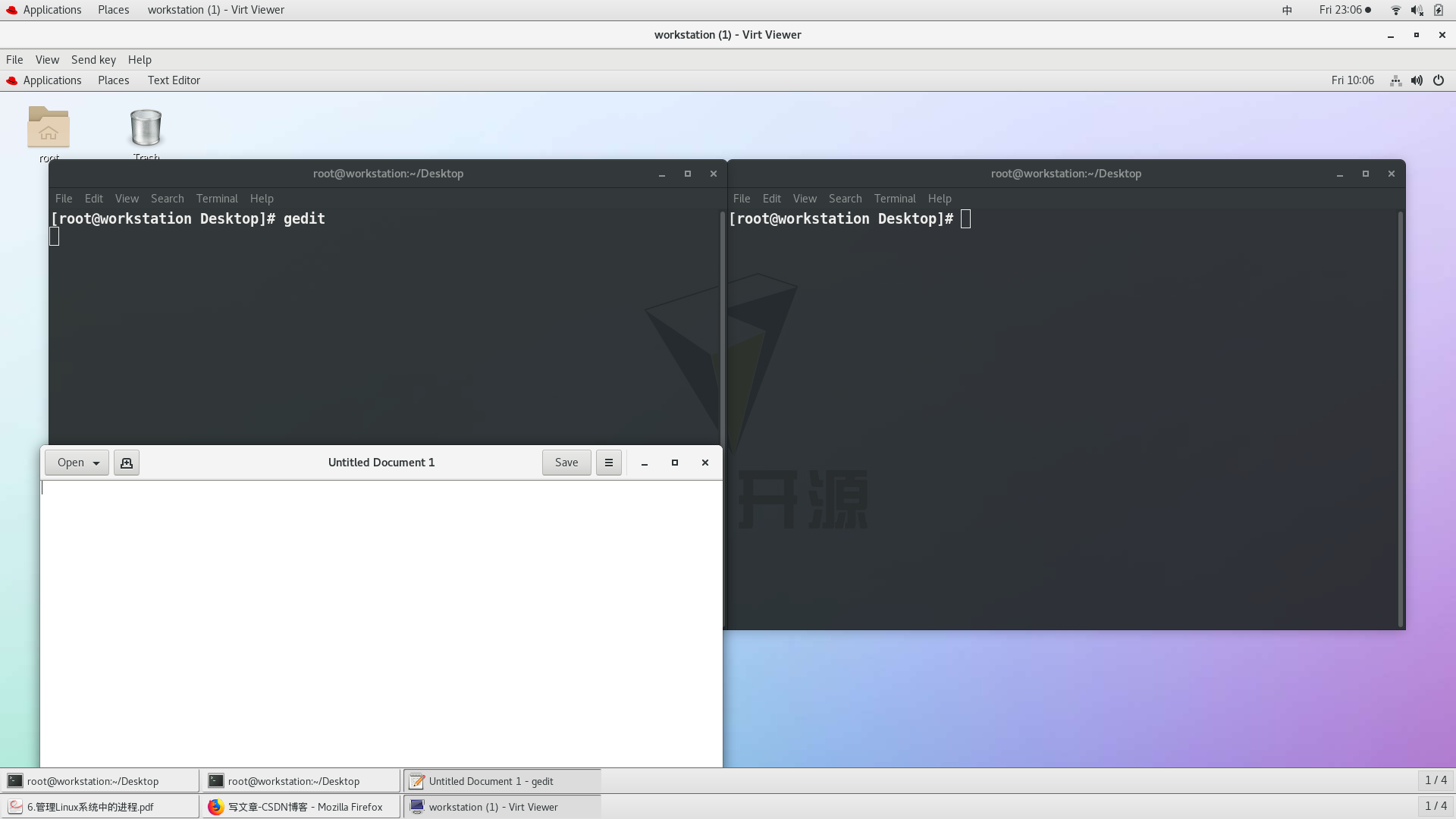
Task: Click gedit's Save button
Action: tap(566, 463)
